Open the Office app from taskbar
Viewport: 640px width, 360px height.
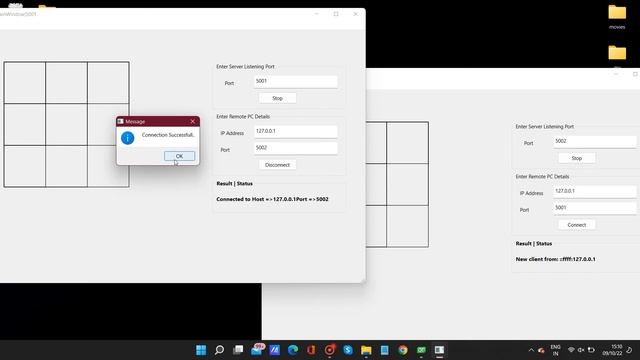coord(311,350)
